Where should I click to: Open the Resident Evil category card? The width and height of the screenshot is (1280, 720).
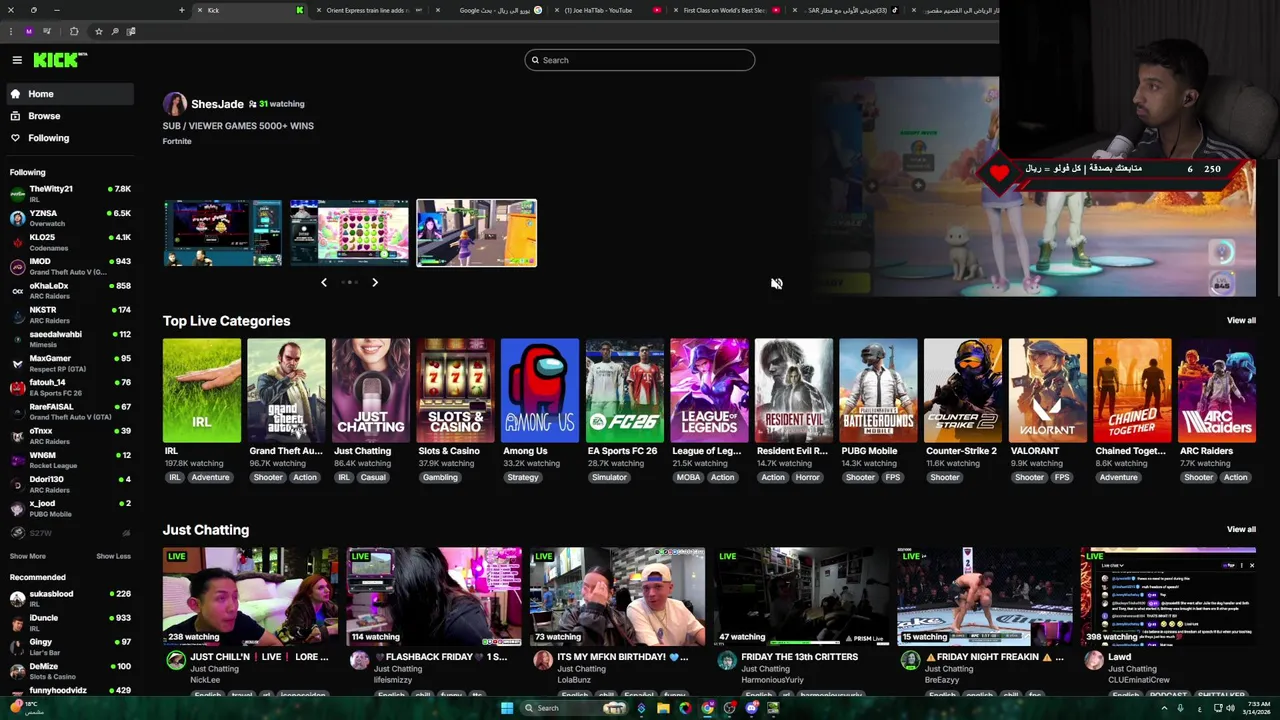click(x=794, y=390)
